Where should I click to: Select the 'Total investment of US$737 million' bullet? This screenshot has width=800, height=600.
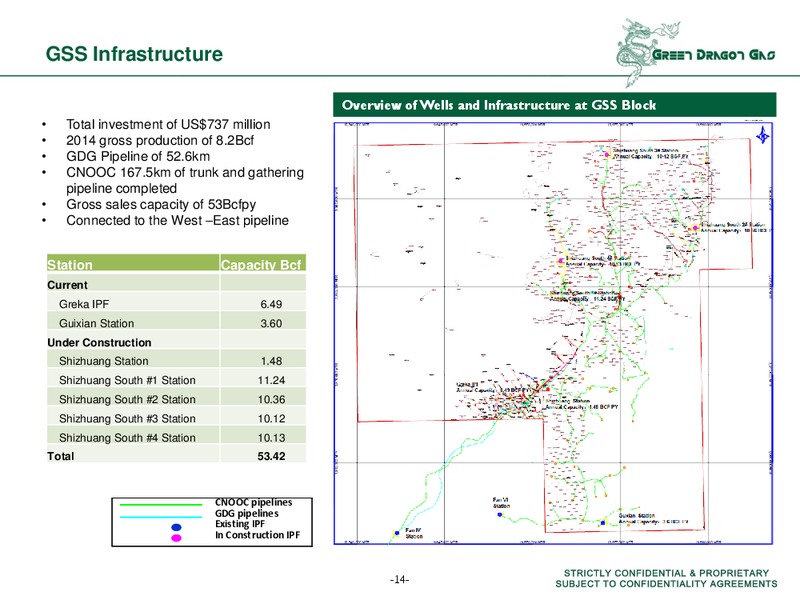[x=168, y=124]
